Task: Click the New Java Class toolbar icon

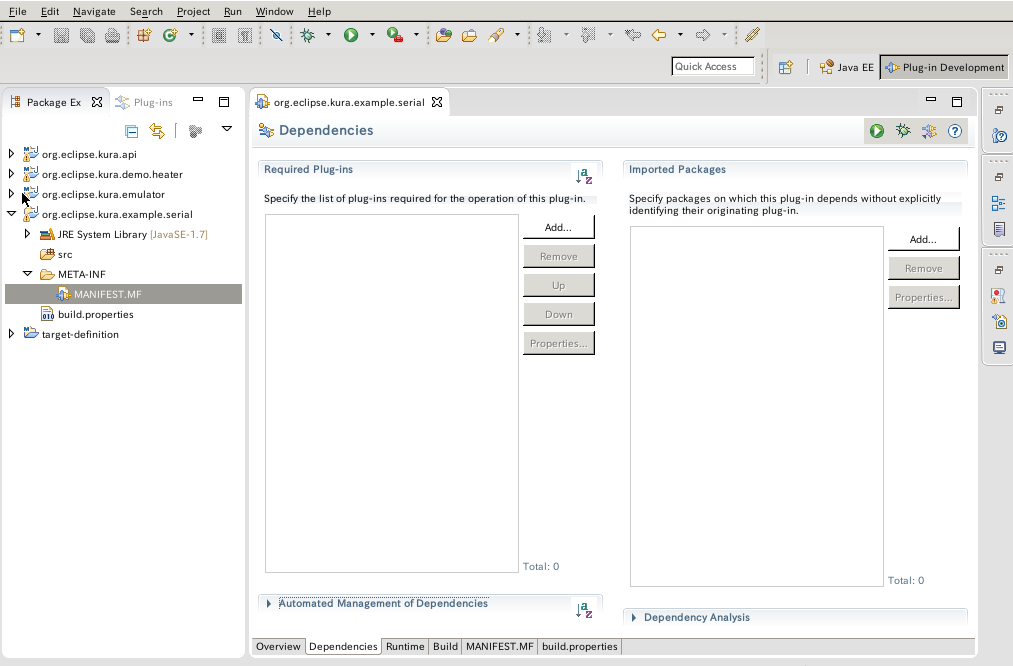Action: tap(170, 36)
